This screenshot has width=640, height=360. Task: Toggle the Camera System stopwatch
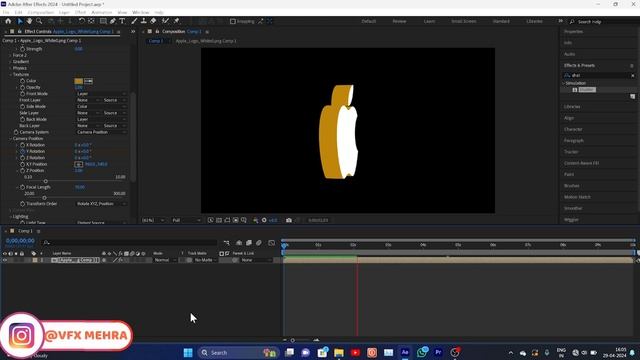tap(16, 132)
